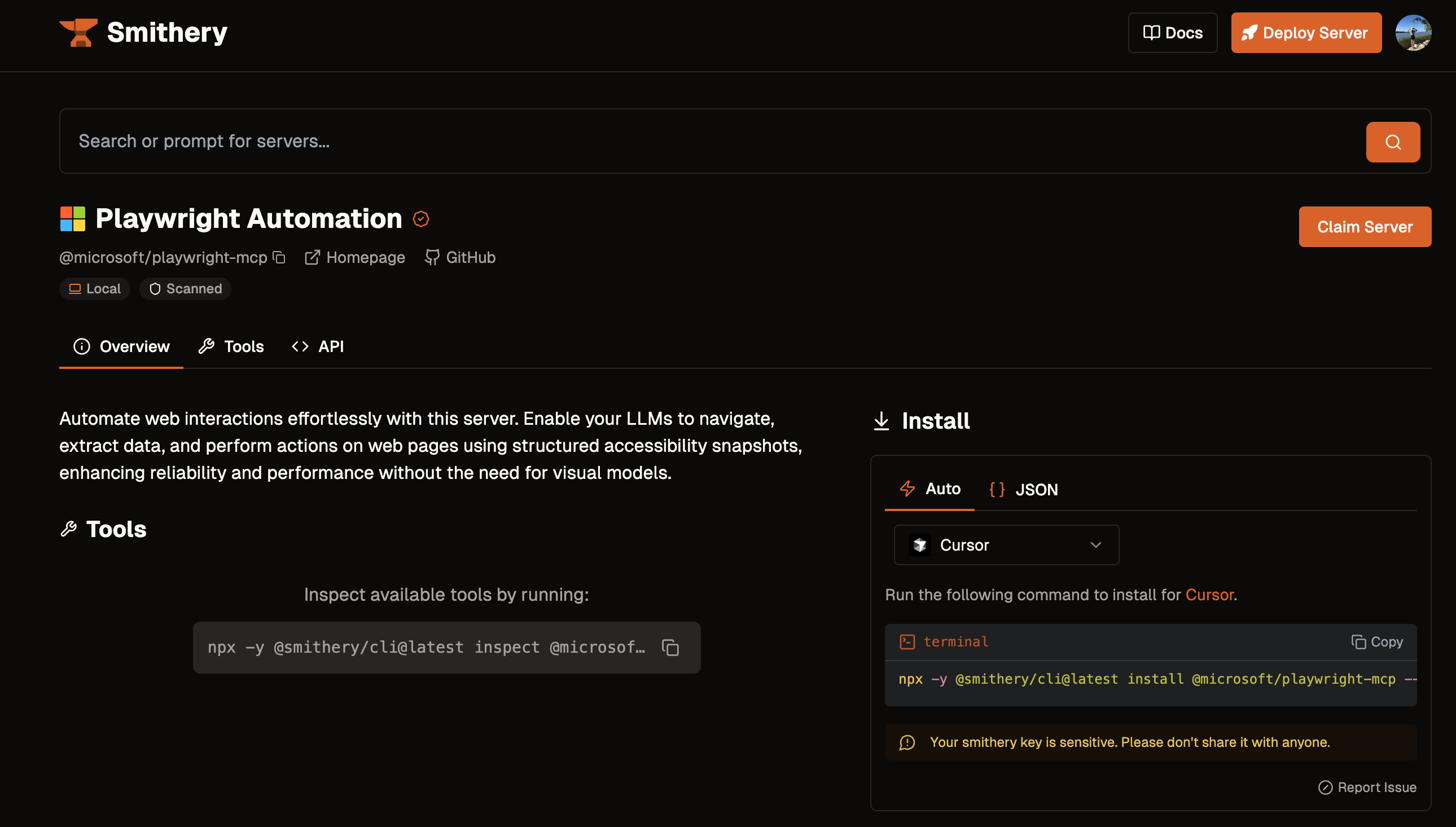1456x827 pixels.
Task: Select the JSON install tab
Action: [x=1023, y=490]
